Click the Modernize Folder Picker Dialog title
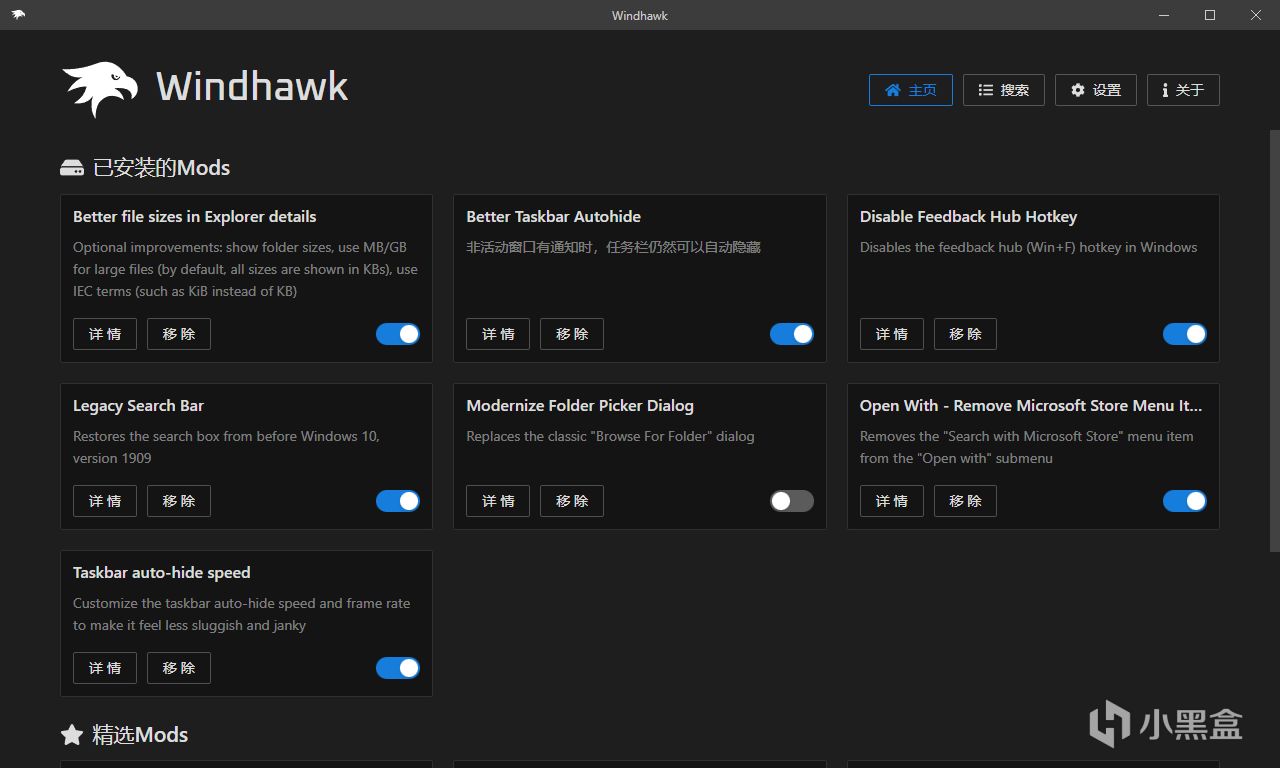The width and height of the screenshot is (1280, 768). click(580, 406)
